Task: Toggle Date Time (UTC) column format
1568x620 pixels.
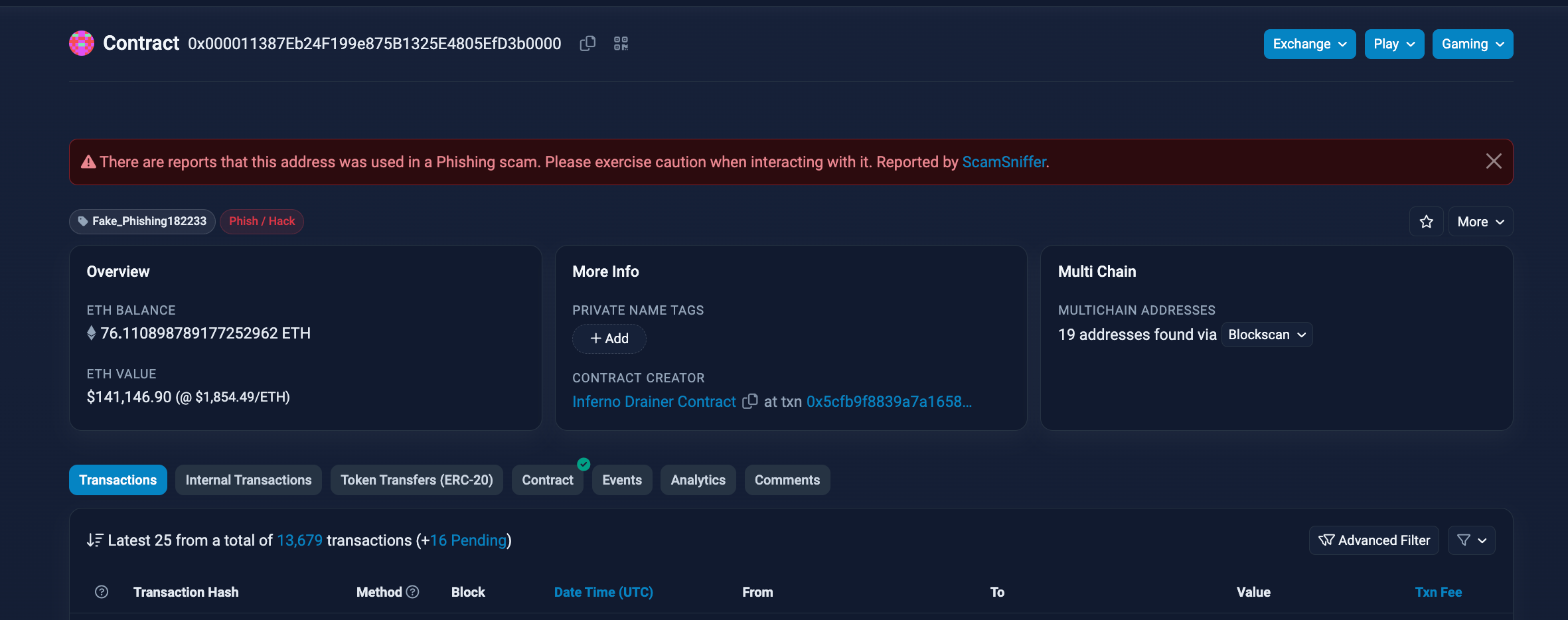Action: pyautogui.click(x=603, y=592)
